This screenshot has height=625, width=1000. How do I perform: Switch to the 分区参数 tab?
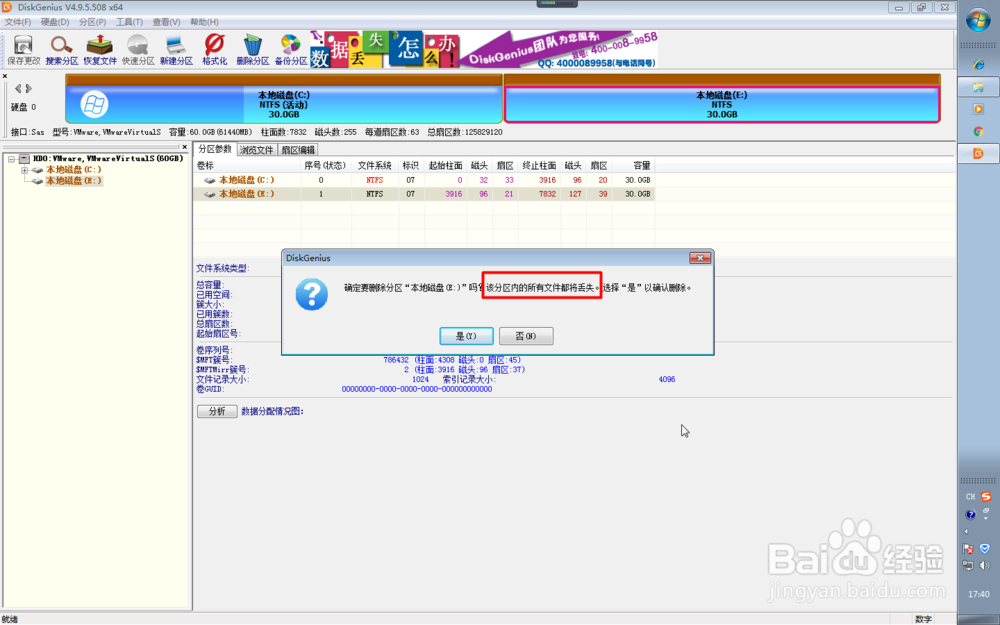point(215,149)
